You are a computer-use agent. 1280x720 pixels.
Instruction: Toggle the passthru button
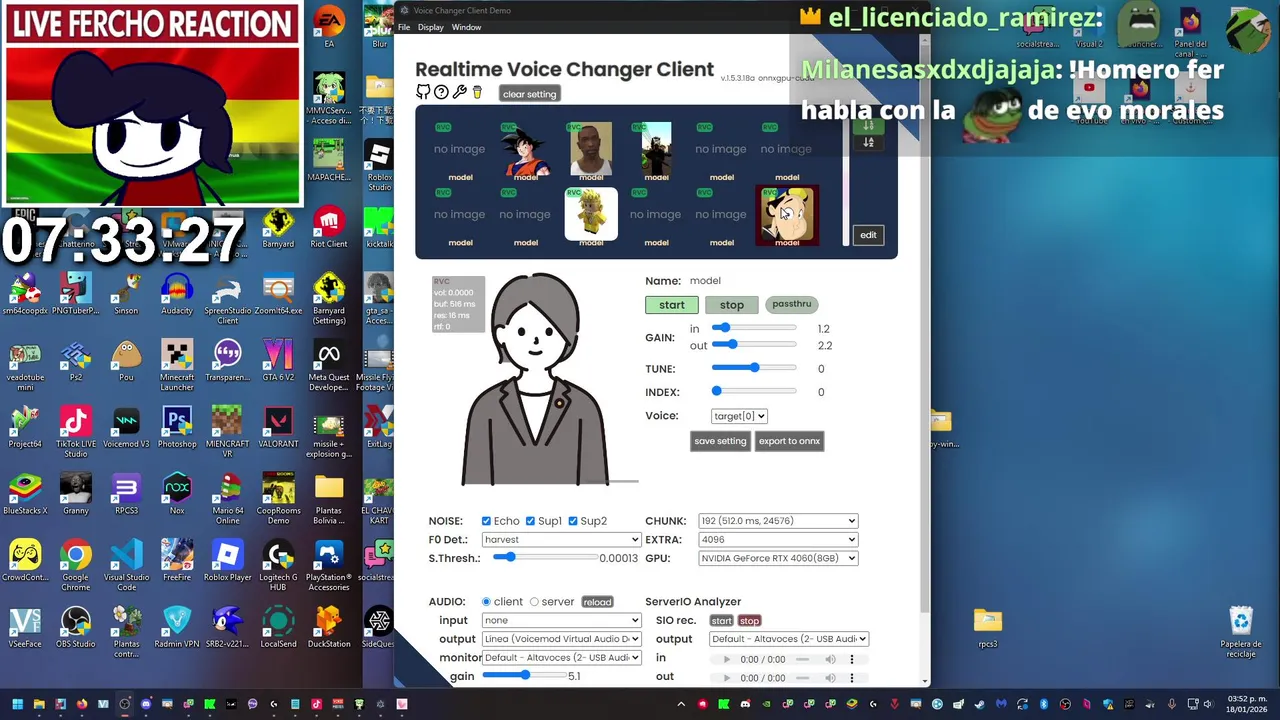[791, 304]
